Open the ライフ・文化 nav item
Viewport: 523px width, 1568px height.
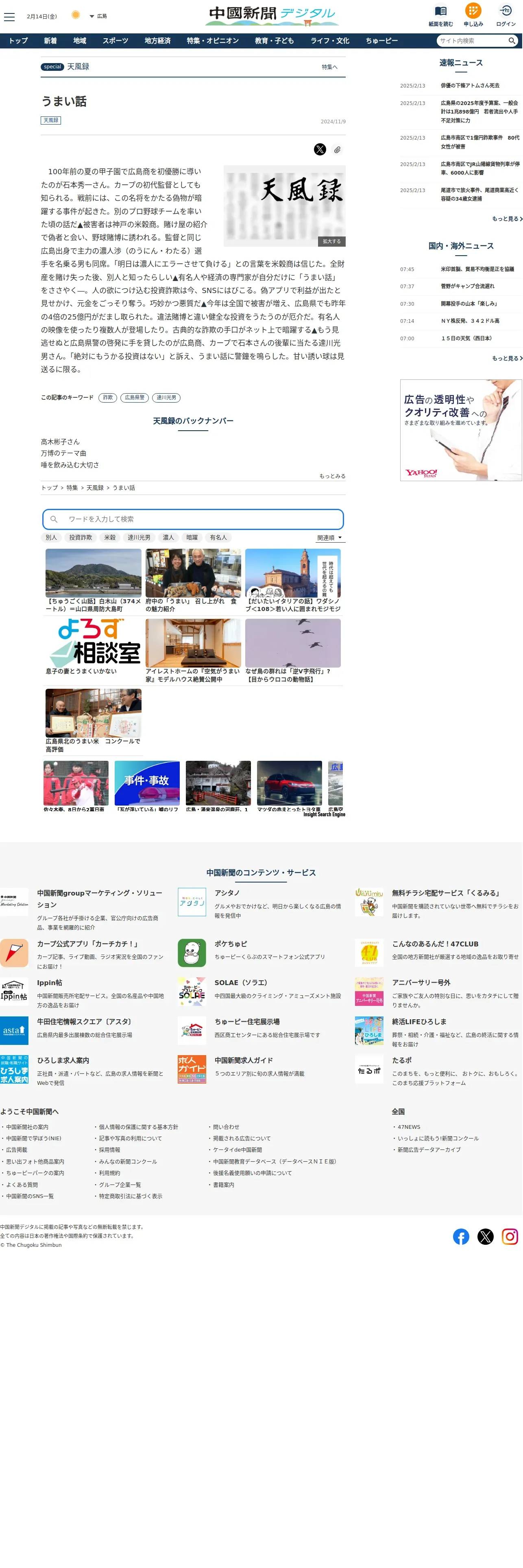pos(329,41)
